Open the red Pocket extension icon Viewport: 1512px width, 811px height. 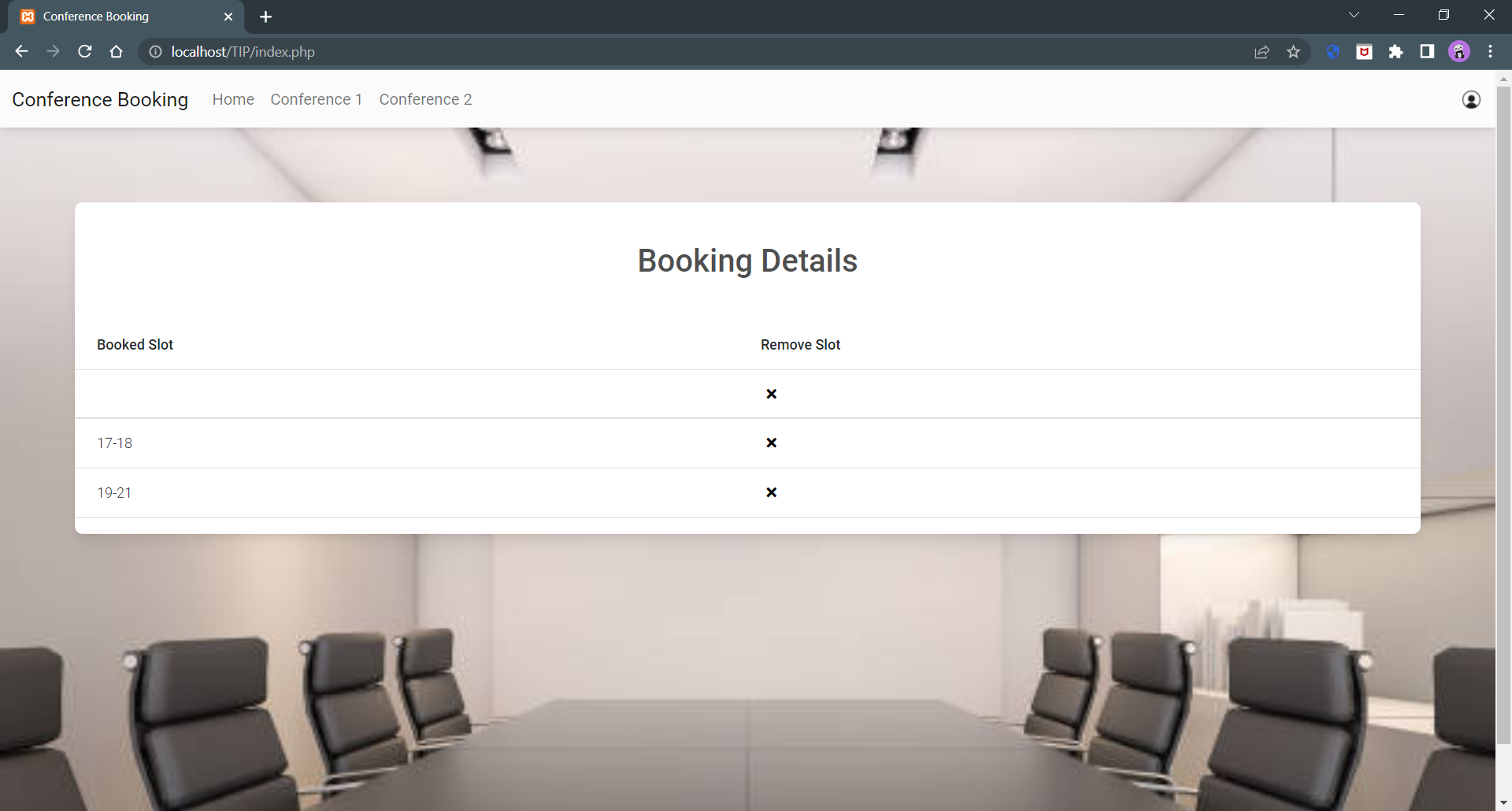coord(1364,52)
